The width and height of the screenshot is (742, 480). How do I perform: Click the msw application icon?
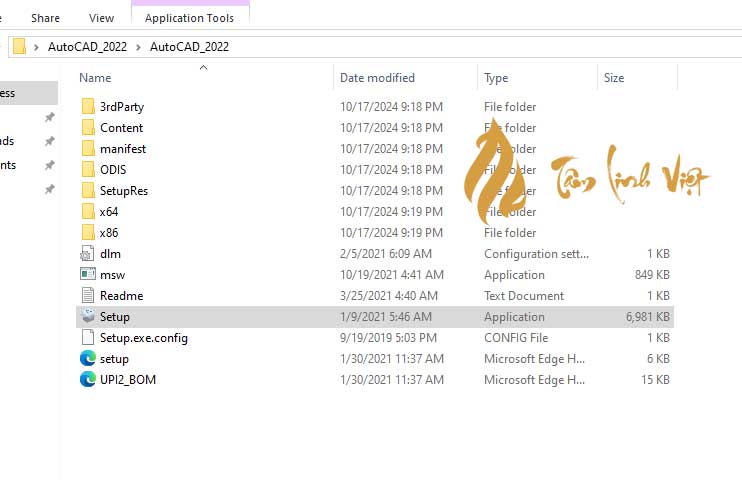(x=88, y=274)
